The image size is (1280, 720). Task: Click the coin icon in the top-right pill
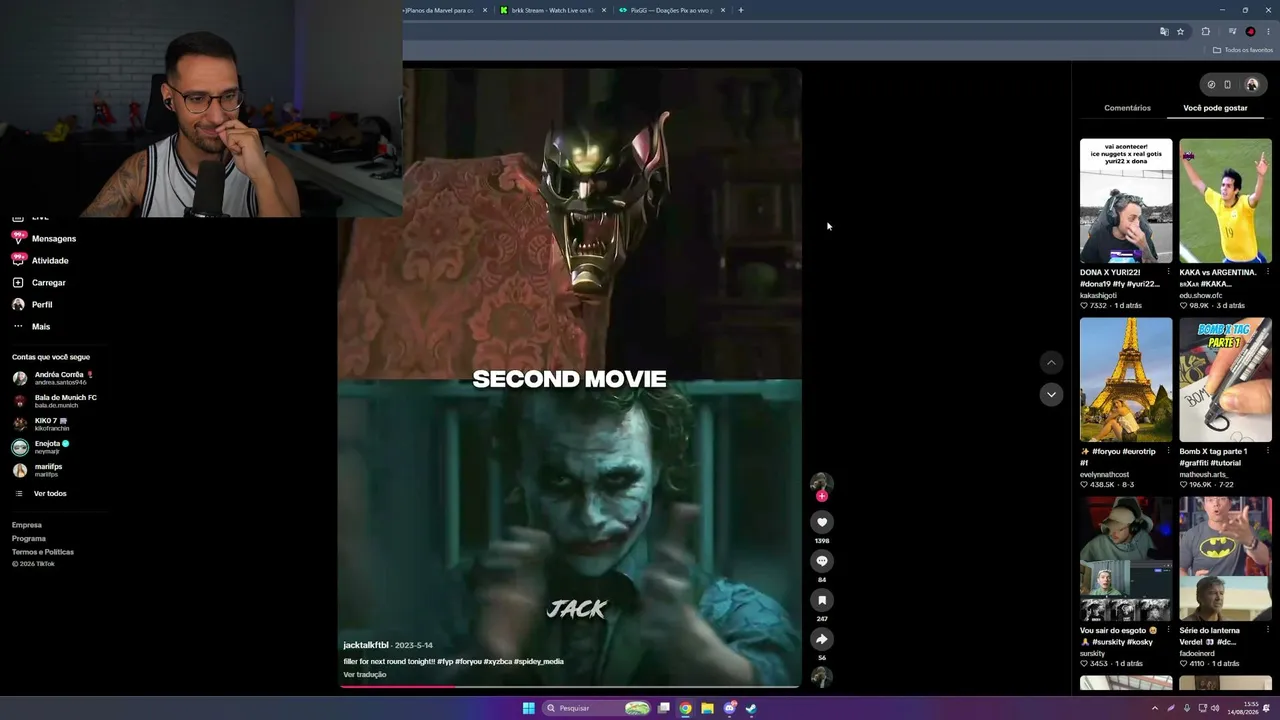click(1211, 85)
